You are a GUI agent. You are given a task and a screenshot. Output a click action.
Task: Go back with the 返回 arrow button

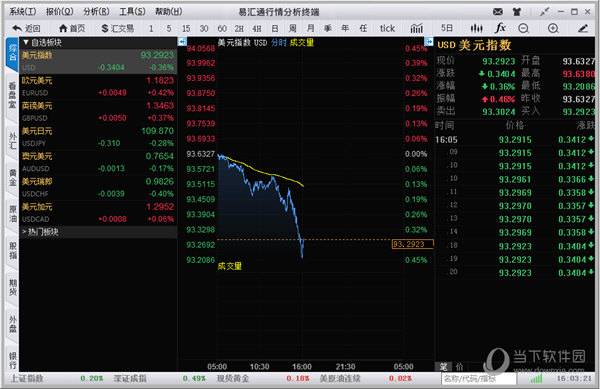coord(26,28)
